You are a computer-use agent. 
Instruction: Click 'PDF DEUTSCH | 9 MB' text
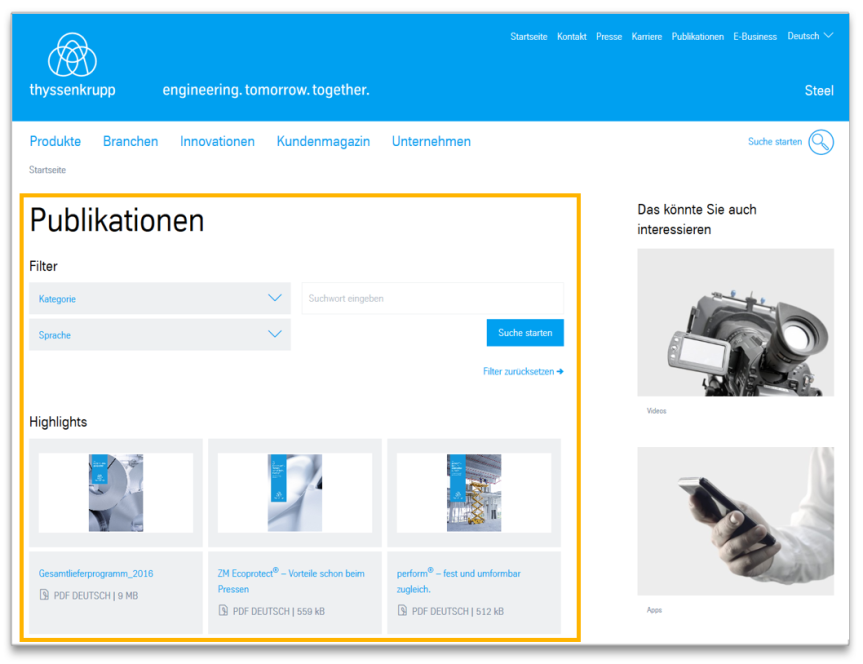pos(96,595)
